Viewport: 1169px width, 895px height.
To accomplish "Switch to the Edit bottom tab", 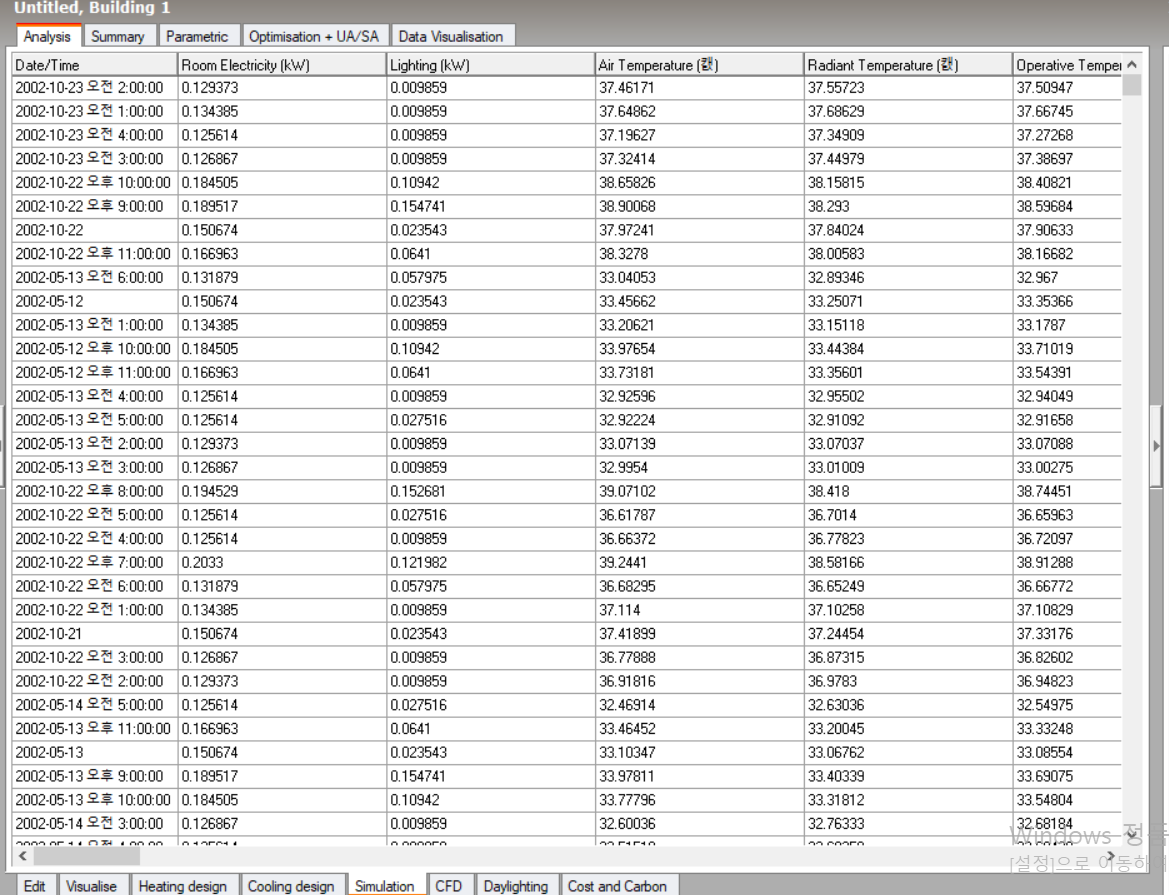I will tap(34, 885).
